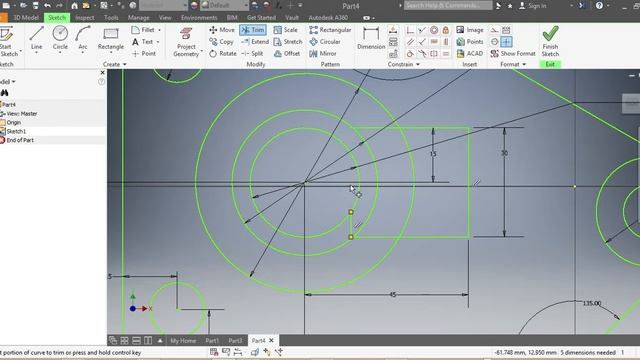This screenshot has height=360, width=640.
Task: Open the Environments ribbon tab
Action: tap(199, 18)
